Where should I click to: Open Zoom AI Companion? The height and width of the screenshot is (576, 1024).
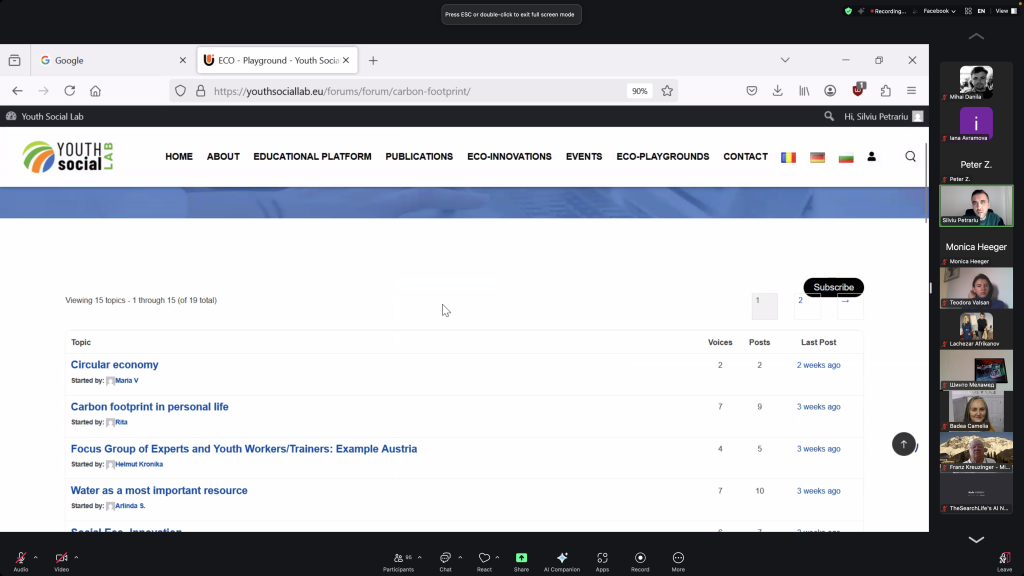[x=562, y=560]
